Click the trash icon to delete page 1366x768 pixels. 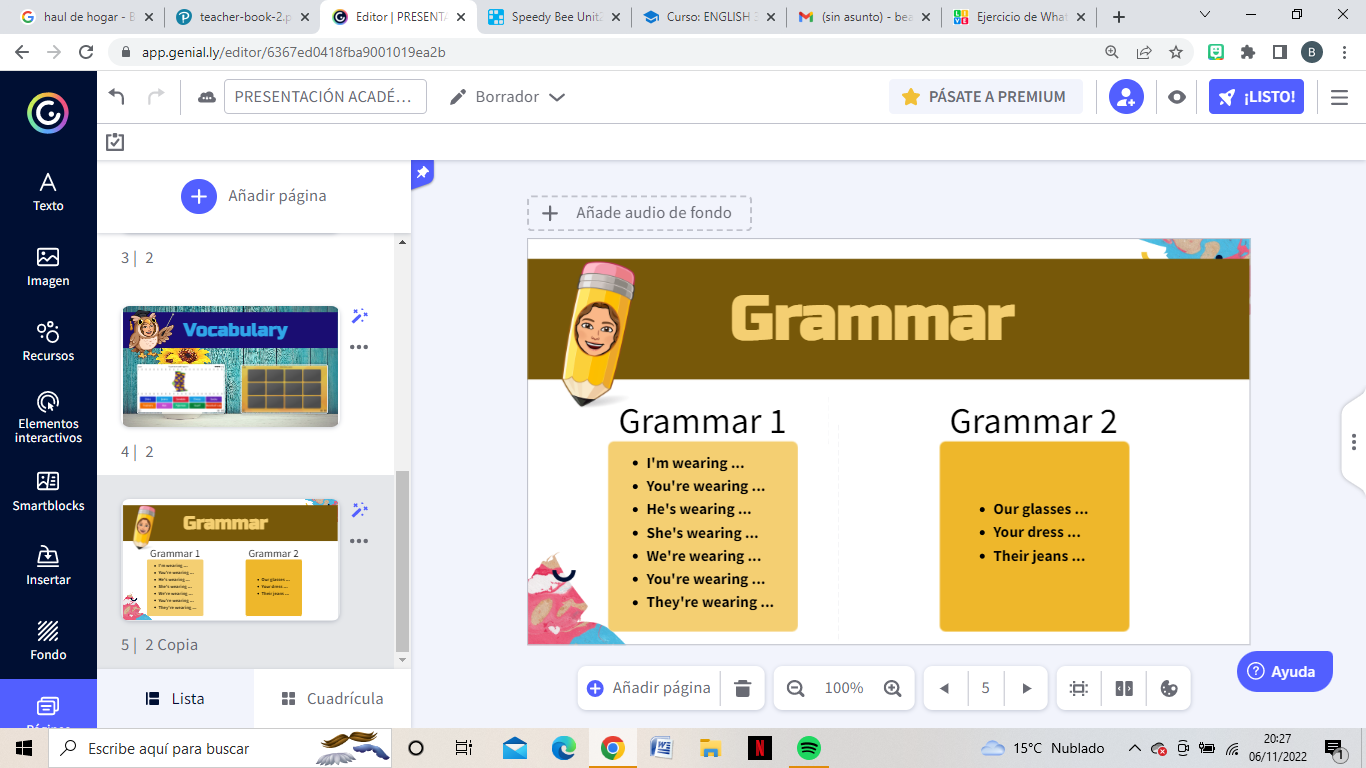[x=742, y=688]
